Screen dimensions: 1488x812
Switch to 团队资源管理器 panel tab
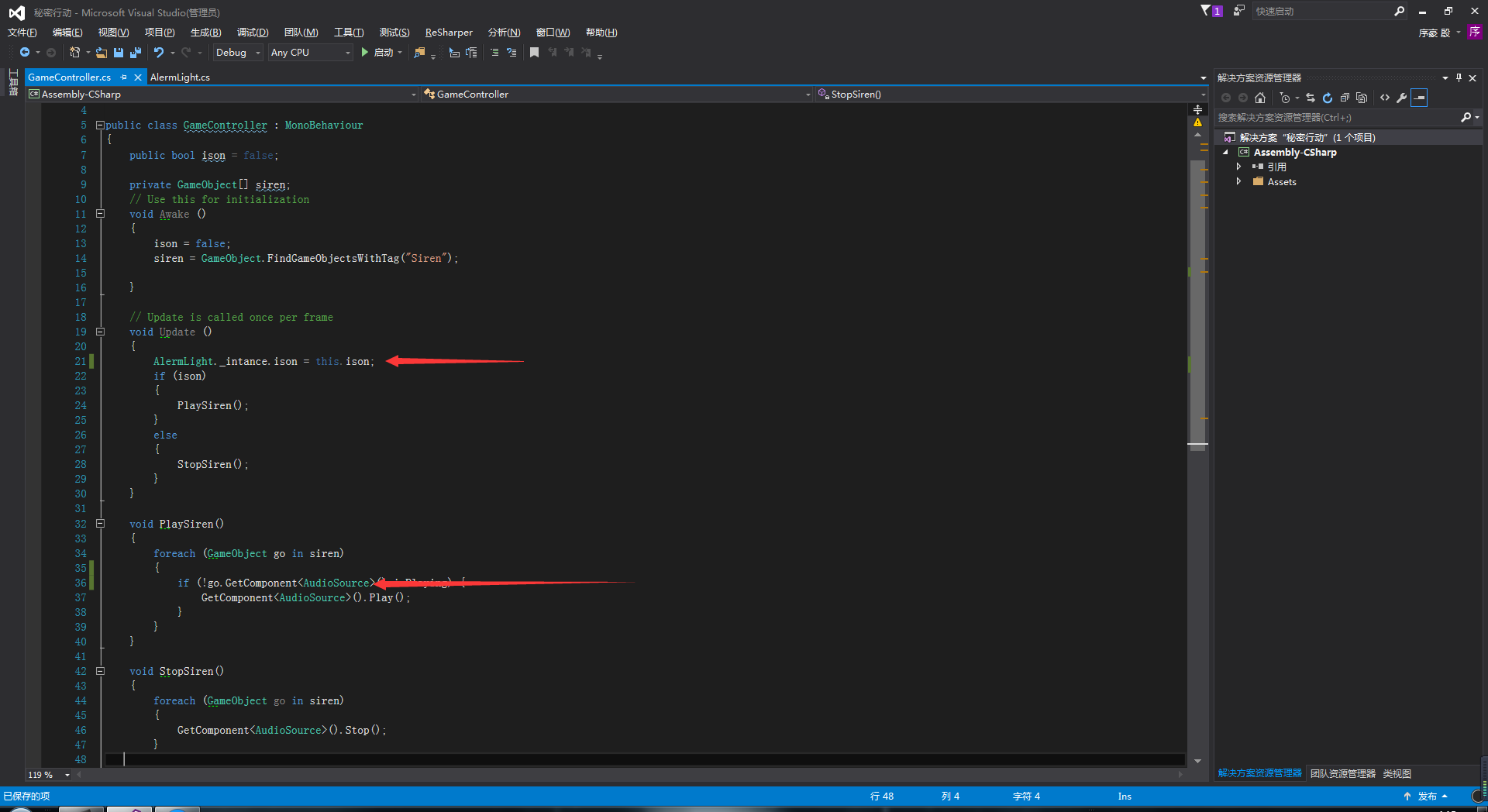1342,774
